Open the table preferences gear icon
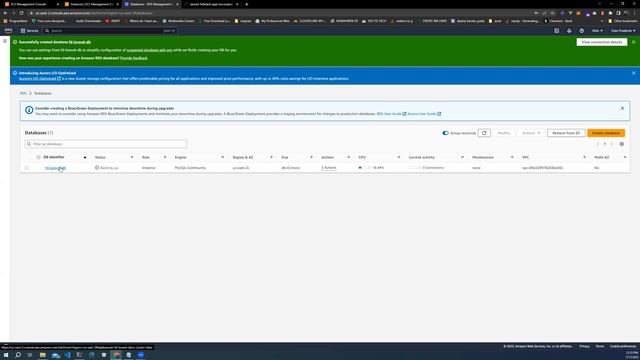This screenshot has width=640, height=360. [622, 144]
